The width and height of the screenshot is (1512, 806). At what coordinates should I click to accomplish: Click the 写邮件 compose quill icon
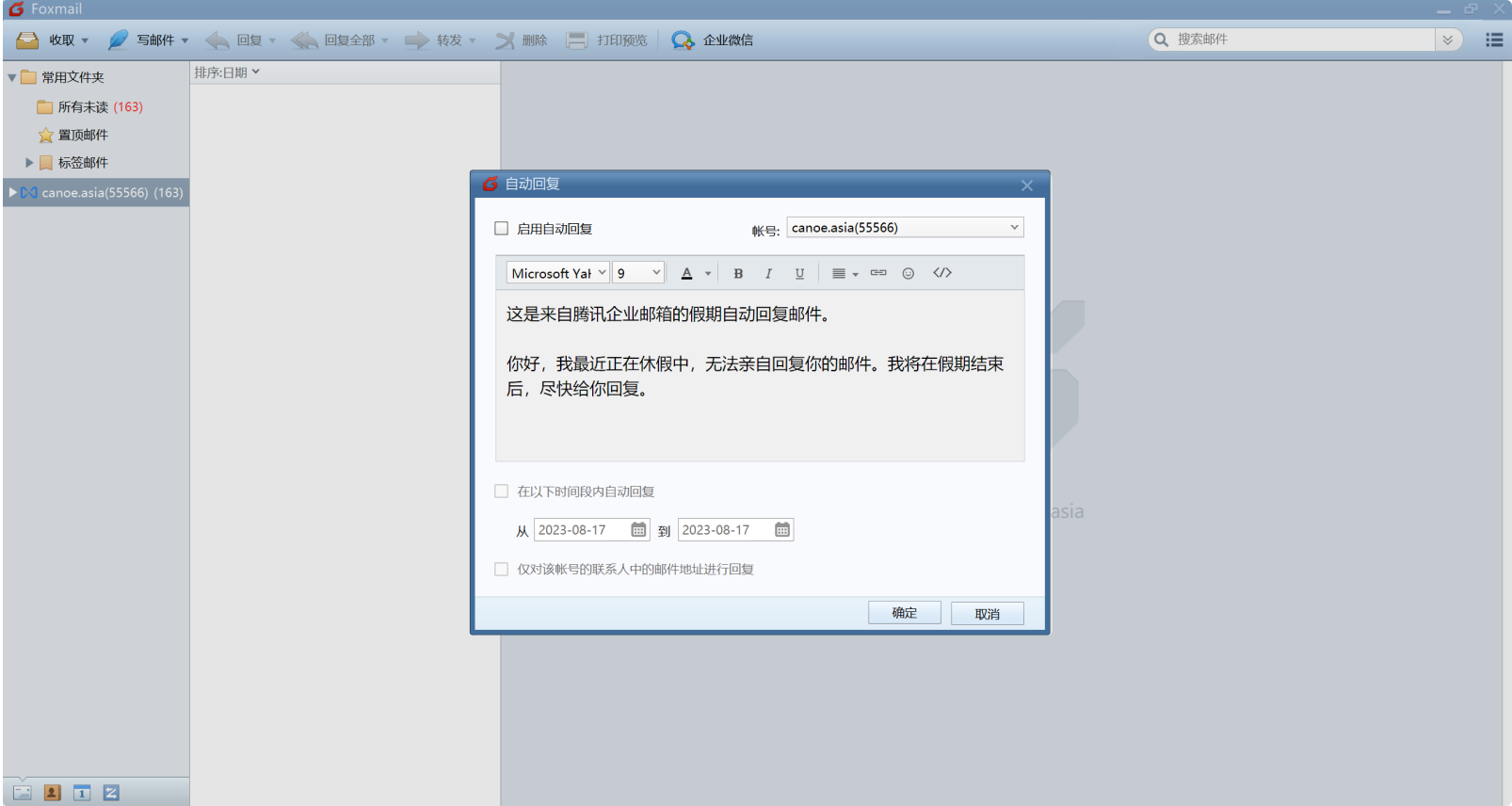click(x=118, y=40)
